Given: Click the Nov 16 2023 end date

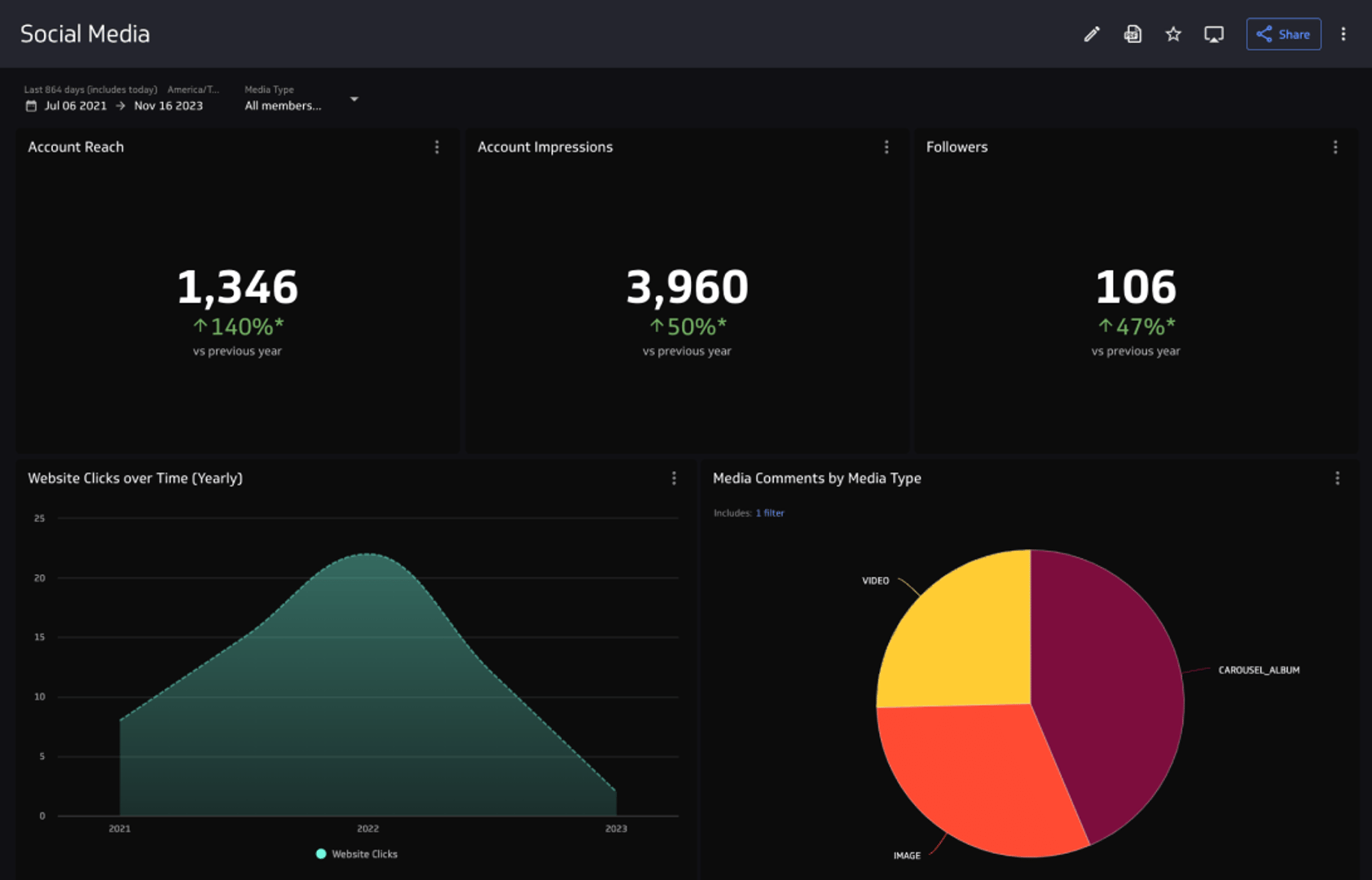Looking at the screenshot, I should click(169, 106).
